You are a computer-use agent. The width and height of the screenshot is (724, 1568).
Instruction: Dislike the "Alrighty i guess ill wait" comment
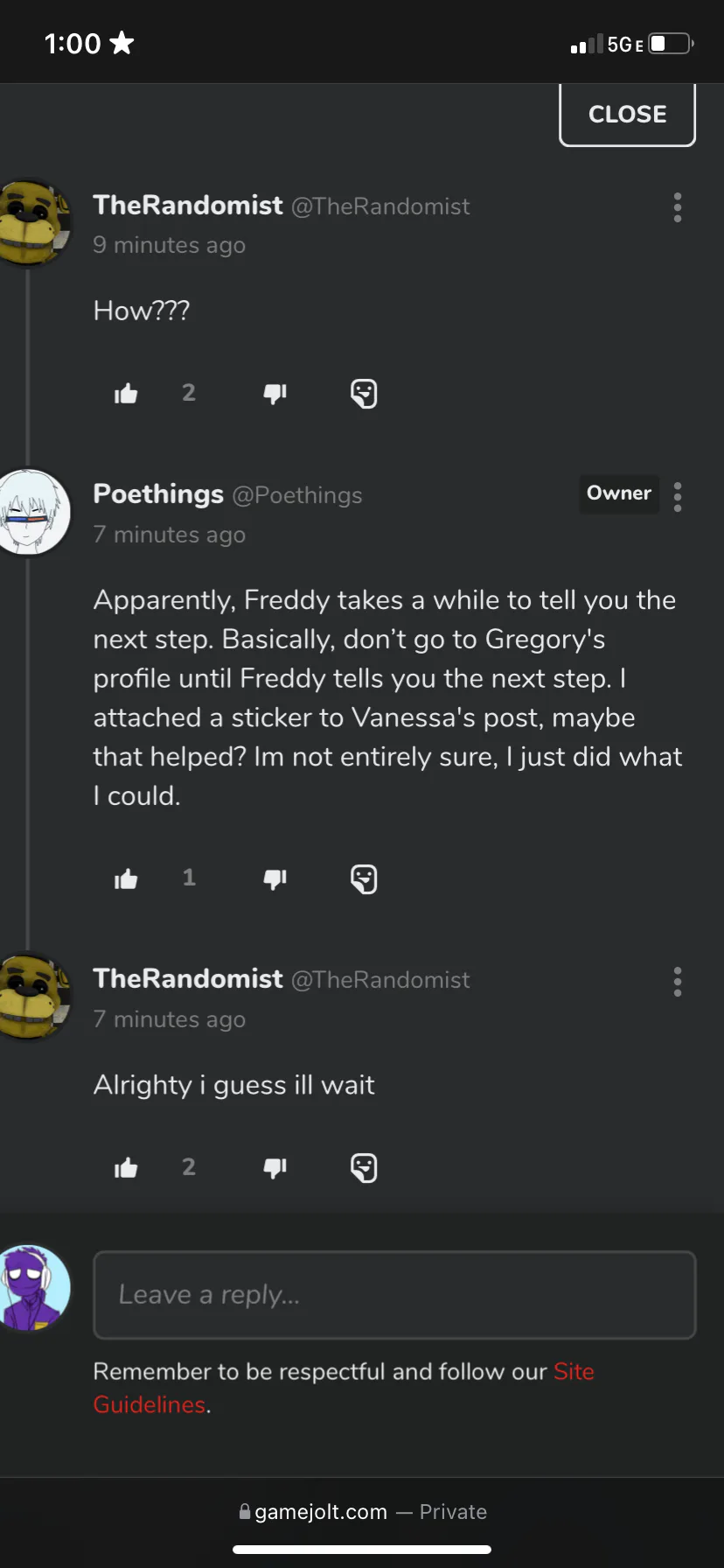[275, 1167]
